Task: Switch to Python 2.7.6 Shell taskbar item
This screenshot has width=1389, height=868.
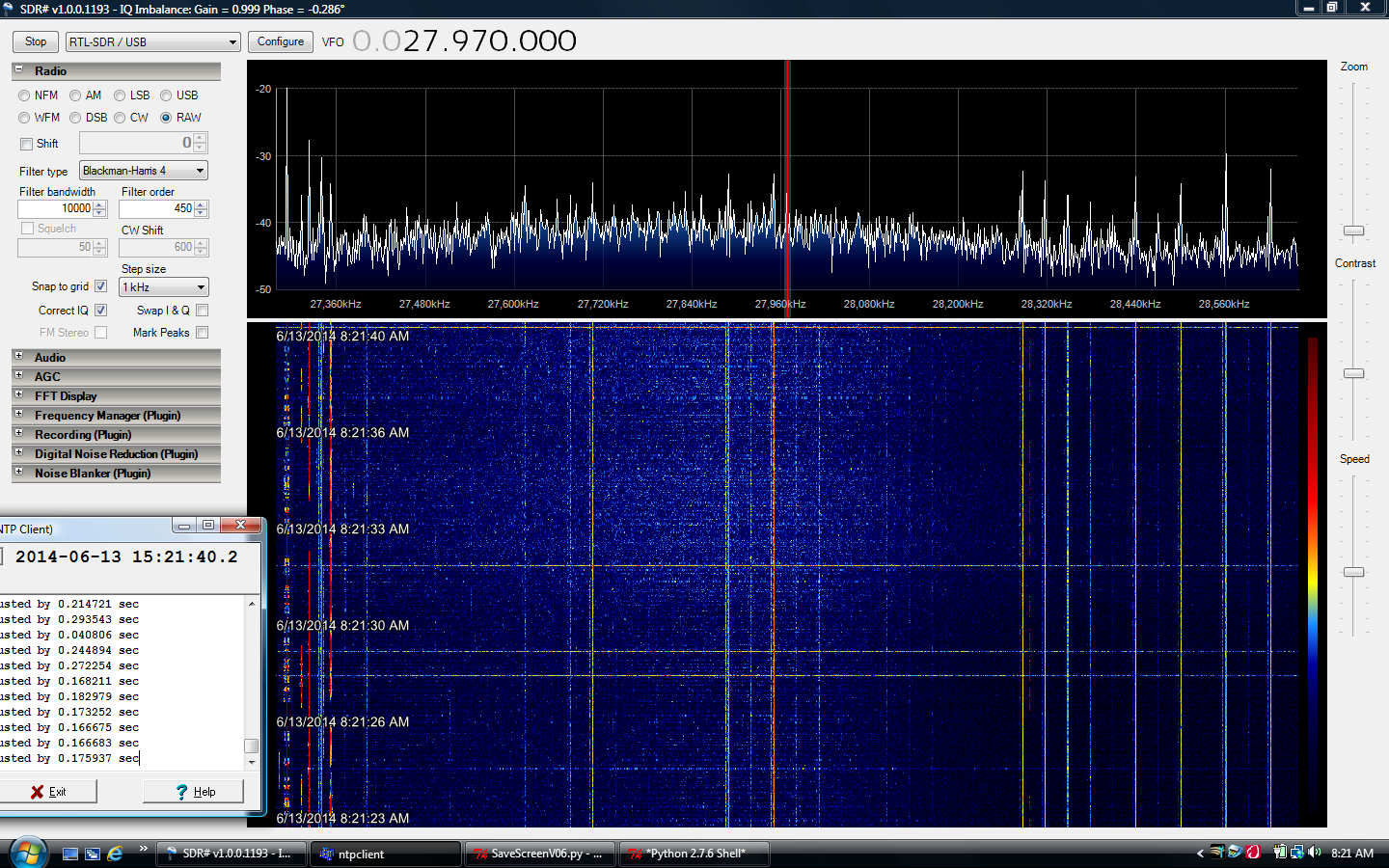Action: (694, 854)
